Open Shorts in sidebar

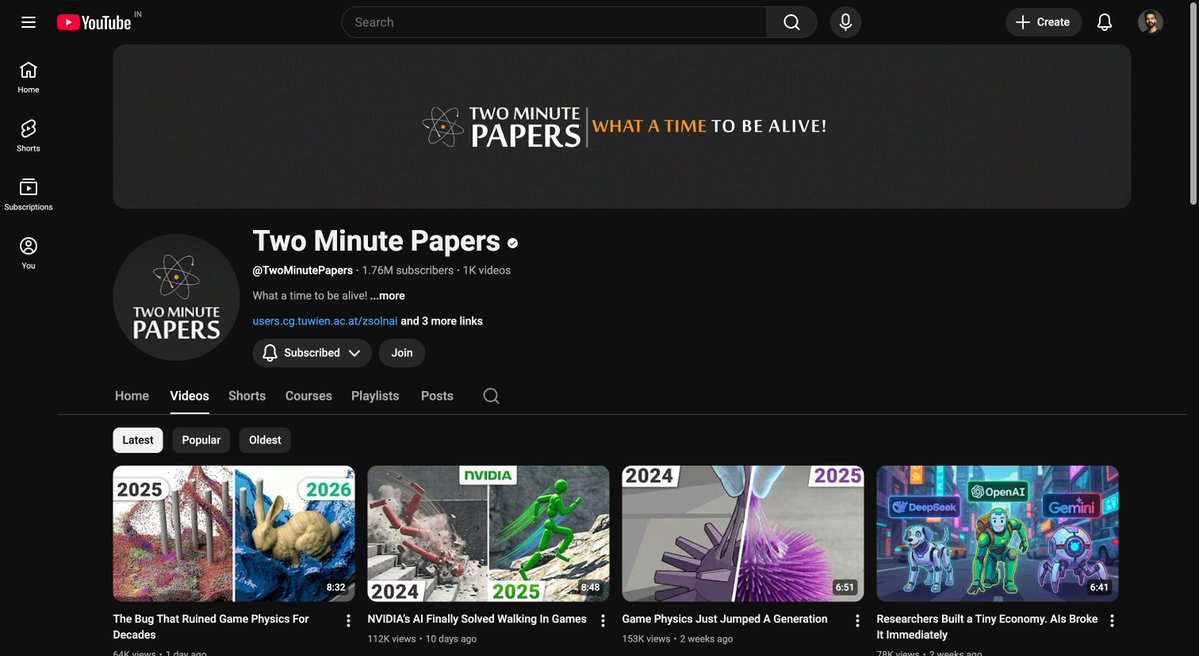pyautogui.click(x=28, y=136)
